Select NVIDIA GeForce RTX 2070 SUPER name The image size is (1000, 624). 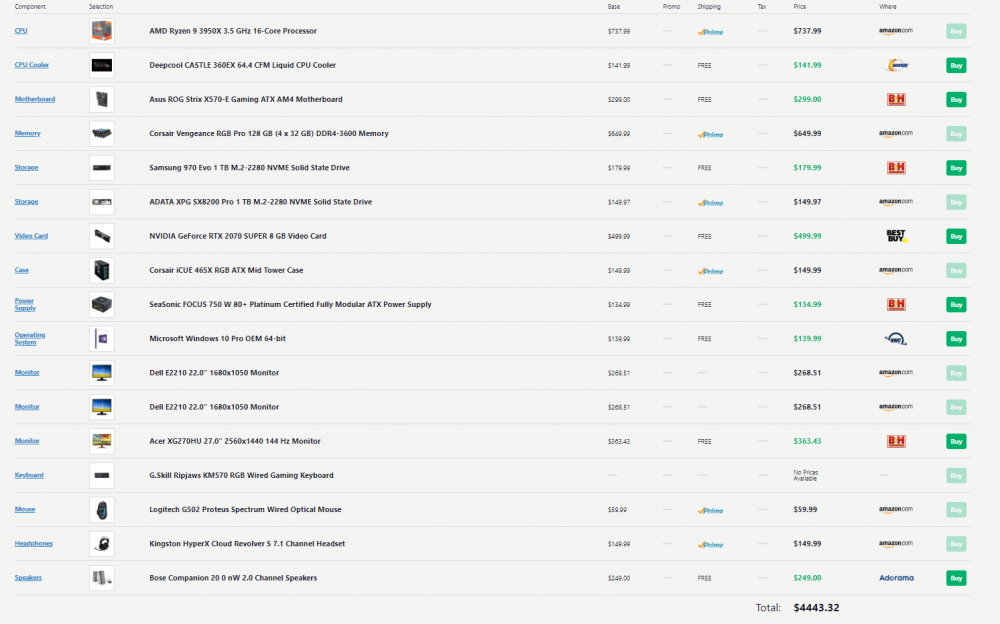click(238, 236)
